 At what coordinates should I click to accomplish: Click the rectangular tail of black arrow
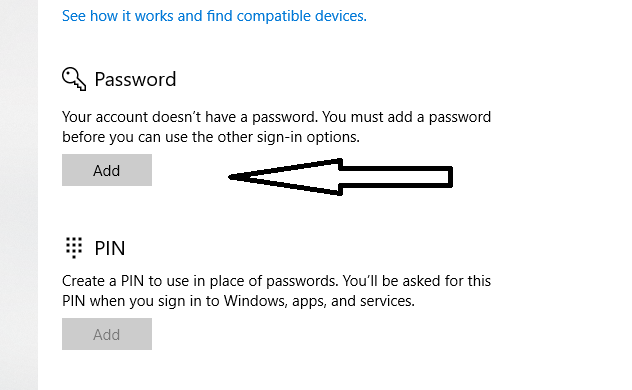click(x=397, y=176)
